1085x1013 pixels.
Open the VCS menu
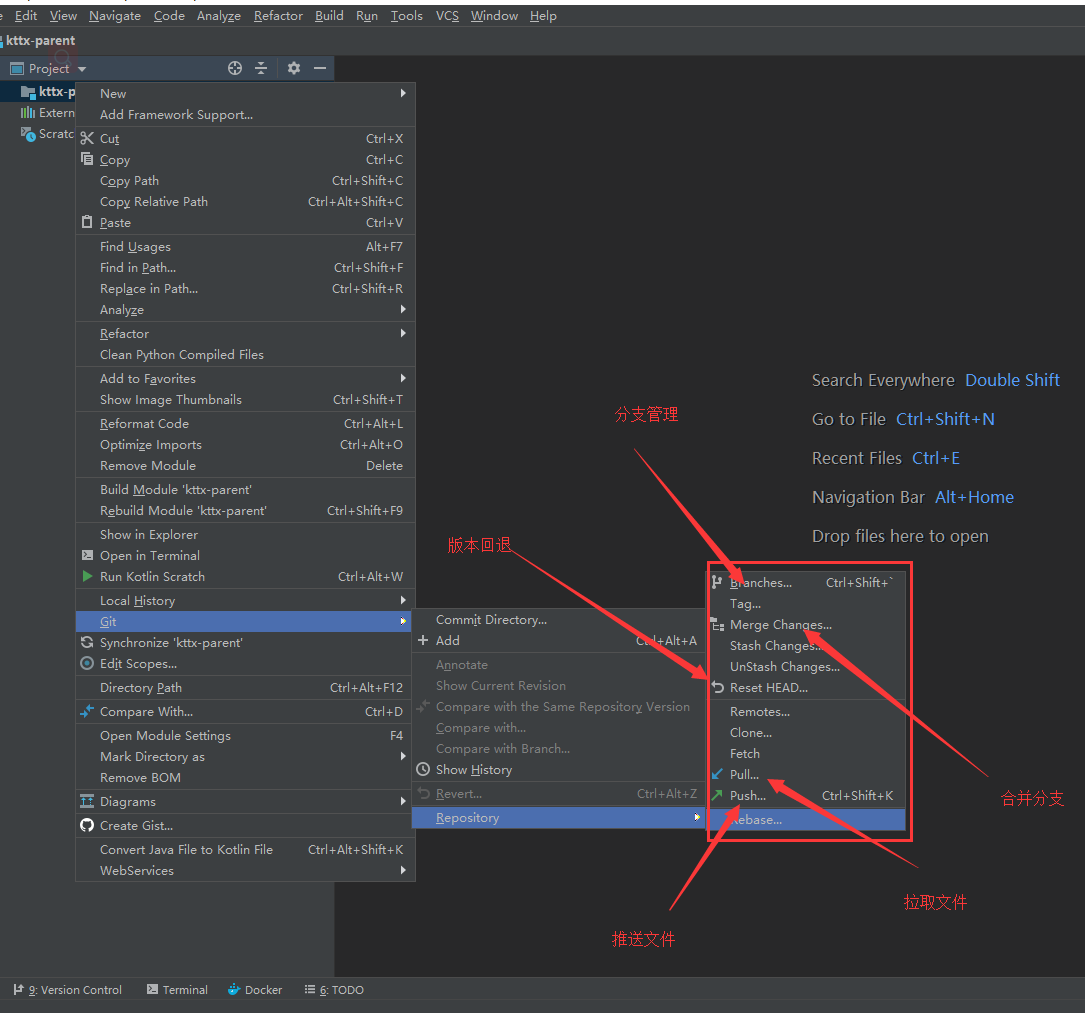point(447,15)
